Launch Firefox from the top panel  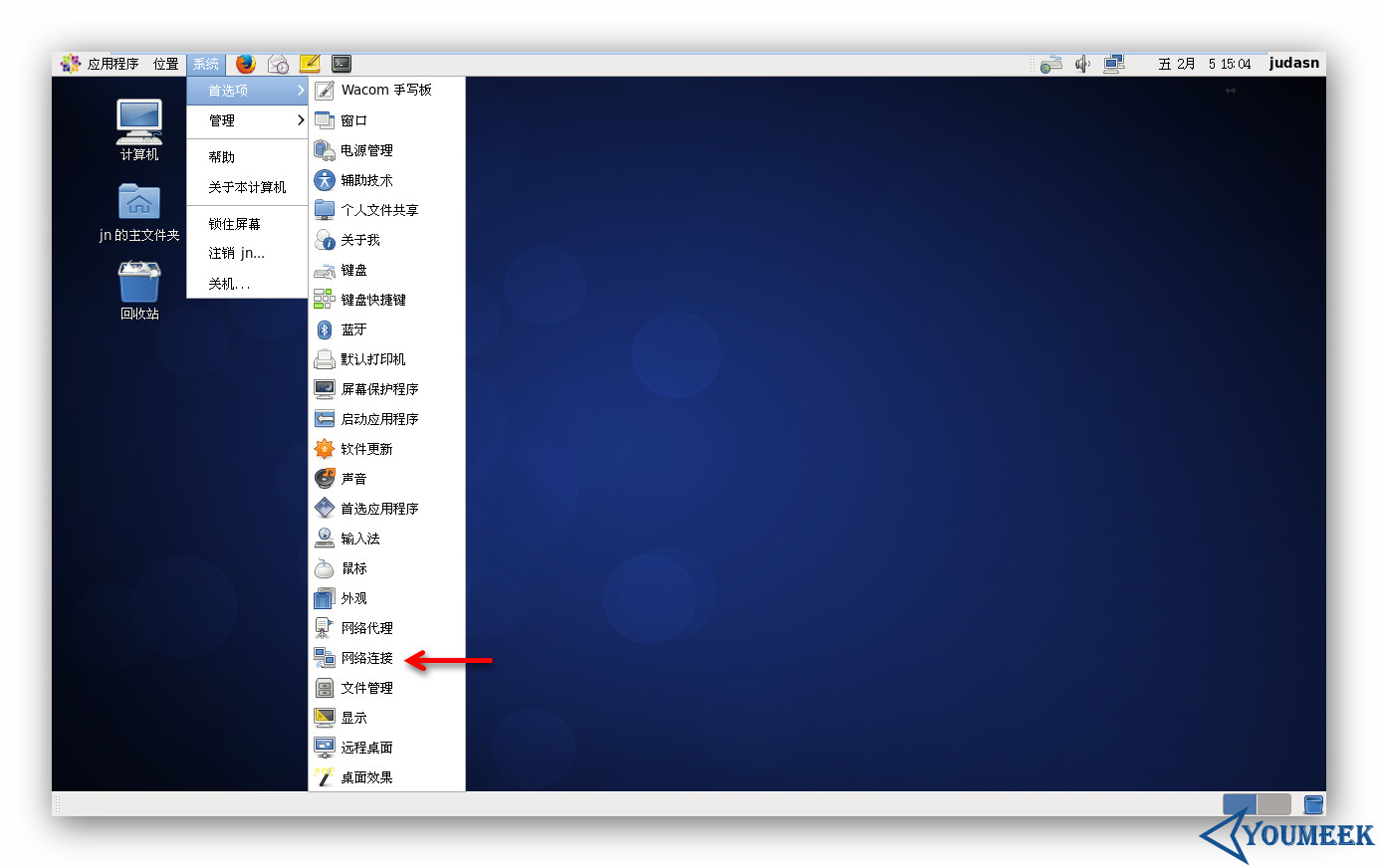click(x=246, y=64)
